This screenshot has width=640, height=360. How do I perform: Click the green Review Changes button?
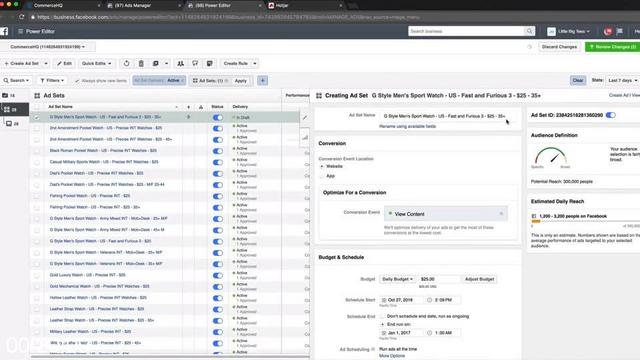pos(612,47)
